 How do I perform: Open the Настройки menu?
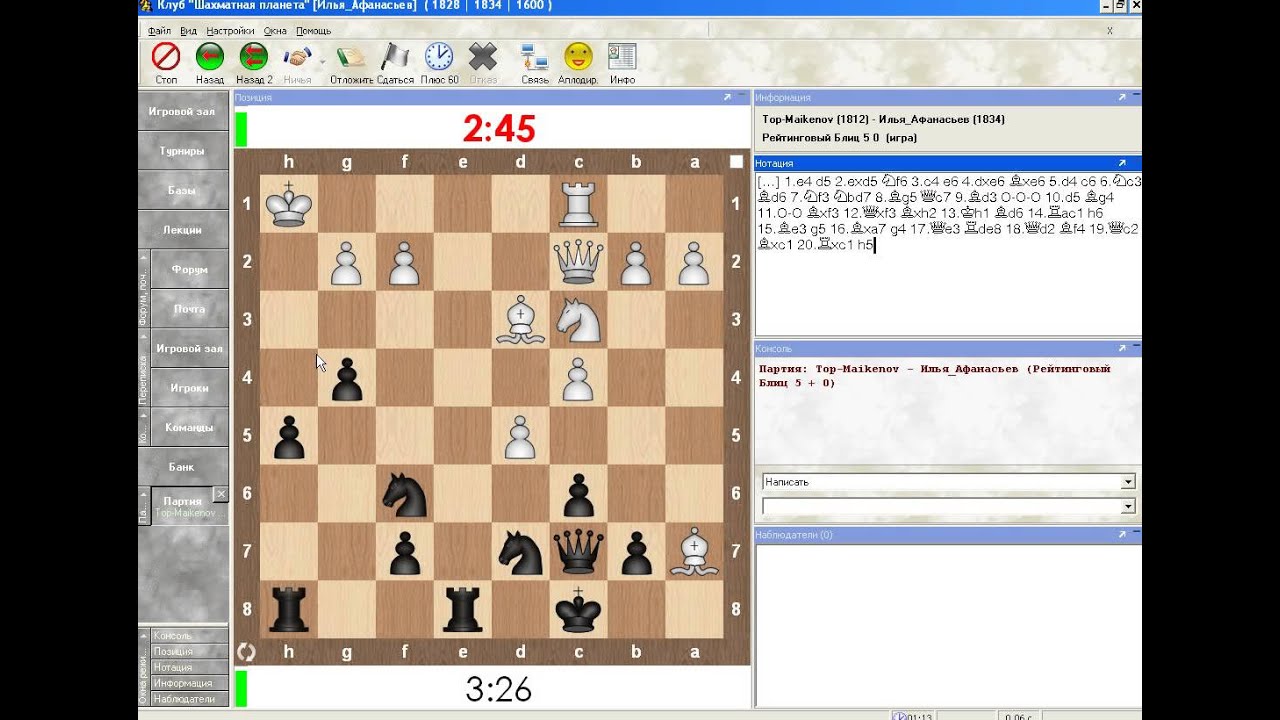231,31
